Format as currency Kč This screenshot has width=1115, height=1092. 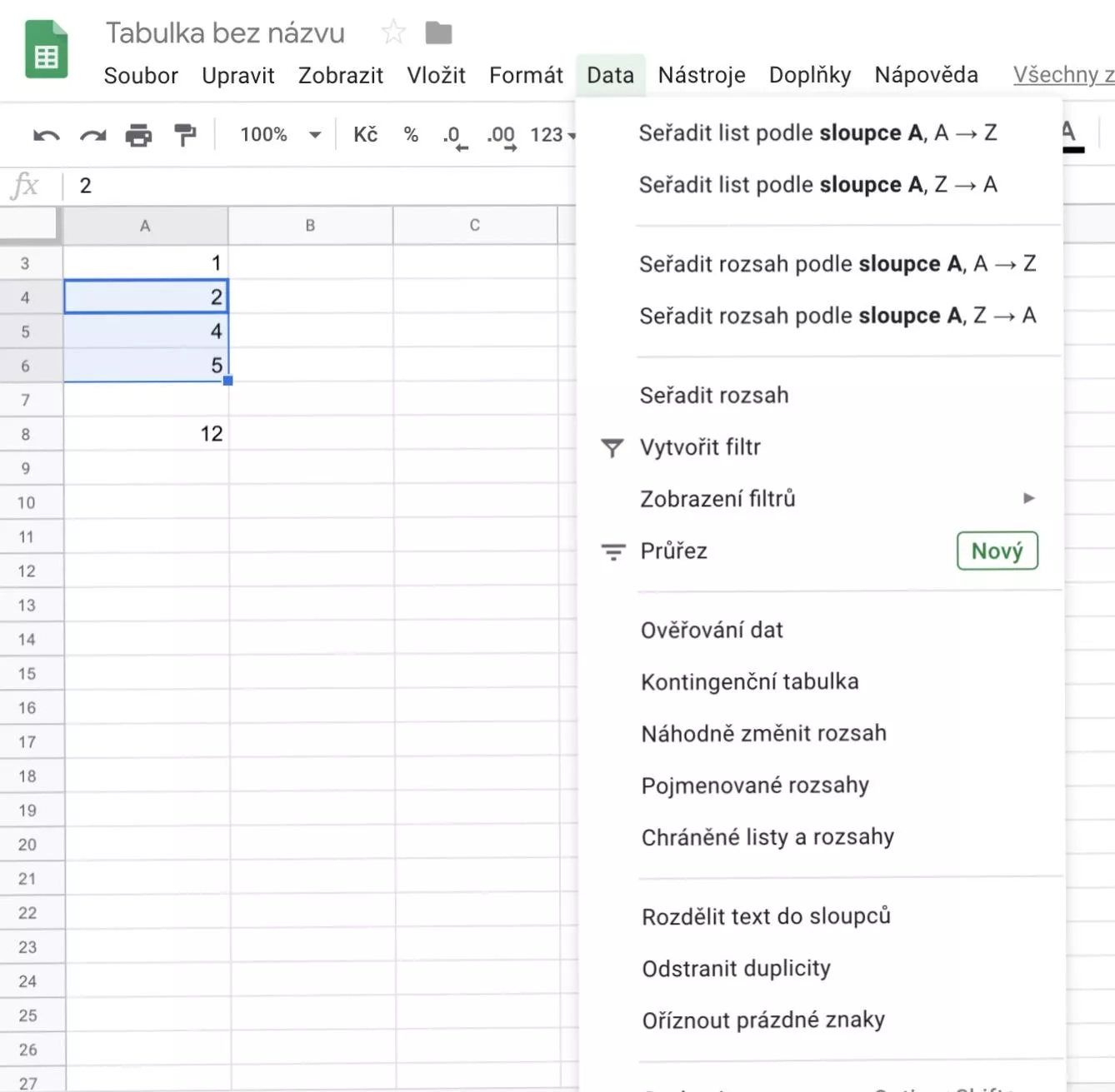point(365,134)
